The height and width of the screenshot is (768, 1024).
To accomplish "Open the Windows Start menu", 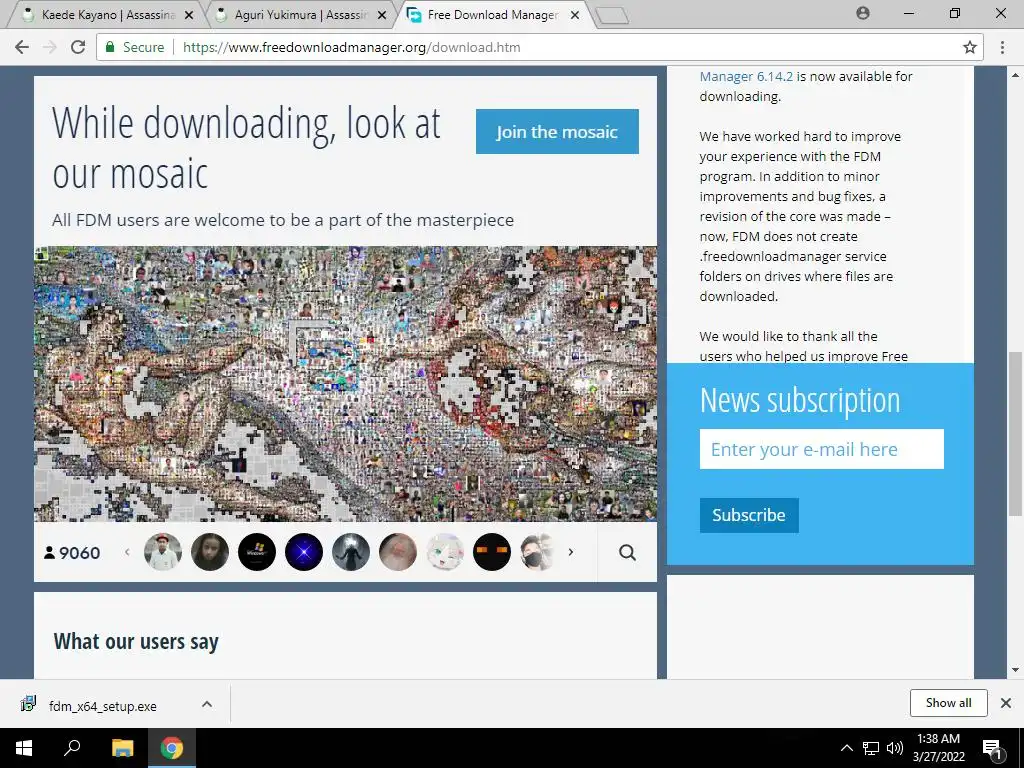I will tap(24, 748).
